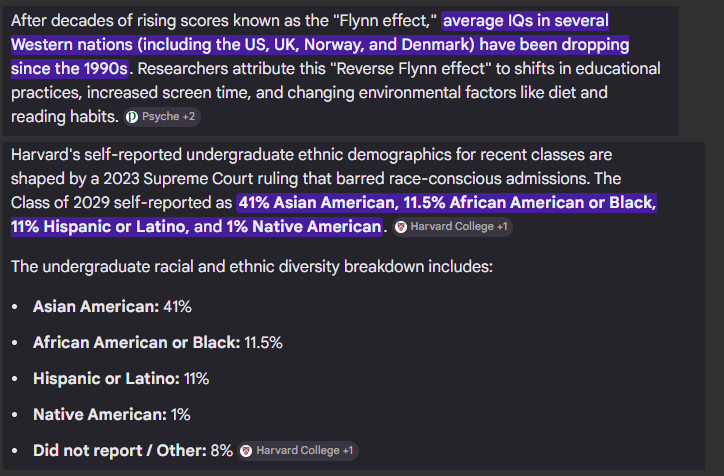Screen dimensions: 724x476
Task: Click the 'Hispanic or Latino: 11%' bullet
Action: pyautogui.click(x=121, y=379)
